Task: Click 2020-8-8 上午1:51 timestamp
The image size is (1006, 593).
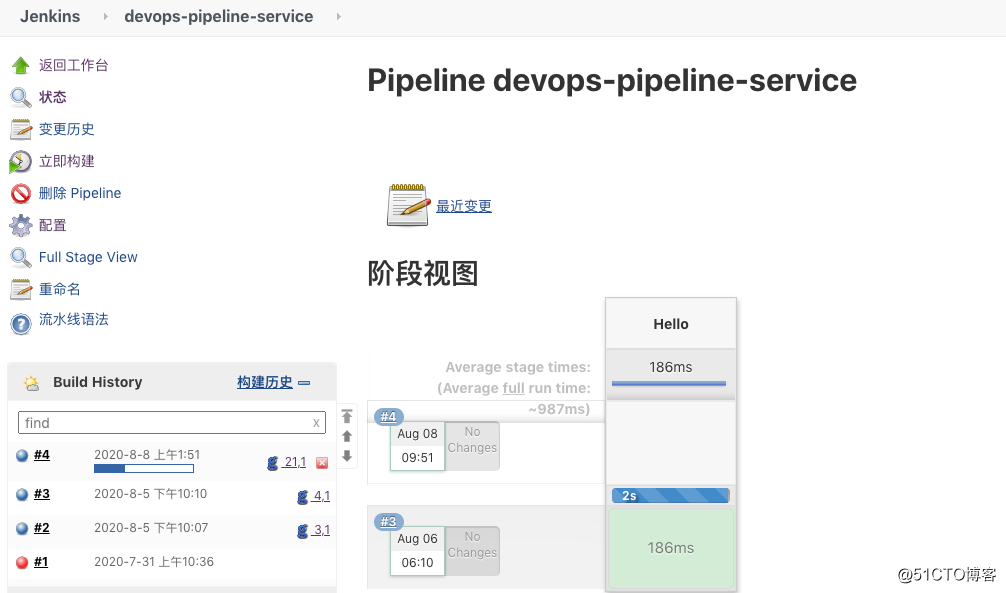Action: click(x=147, y=455)
